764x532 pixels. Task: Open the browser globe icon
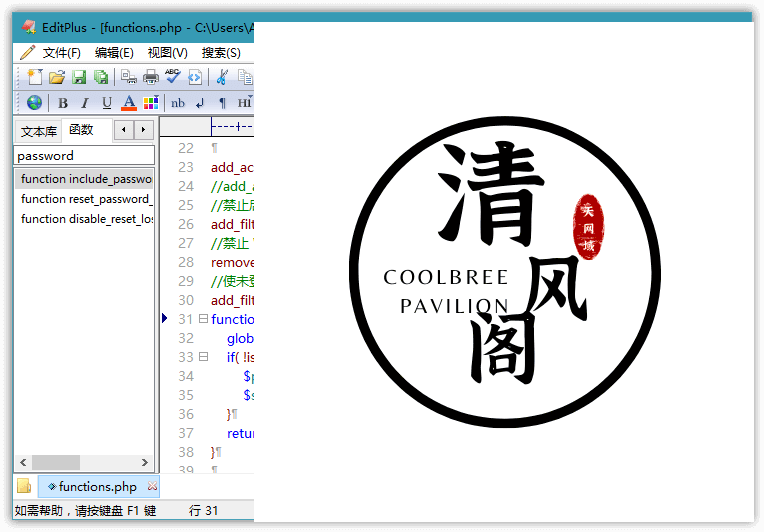(x=35, y=103)
